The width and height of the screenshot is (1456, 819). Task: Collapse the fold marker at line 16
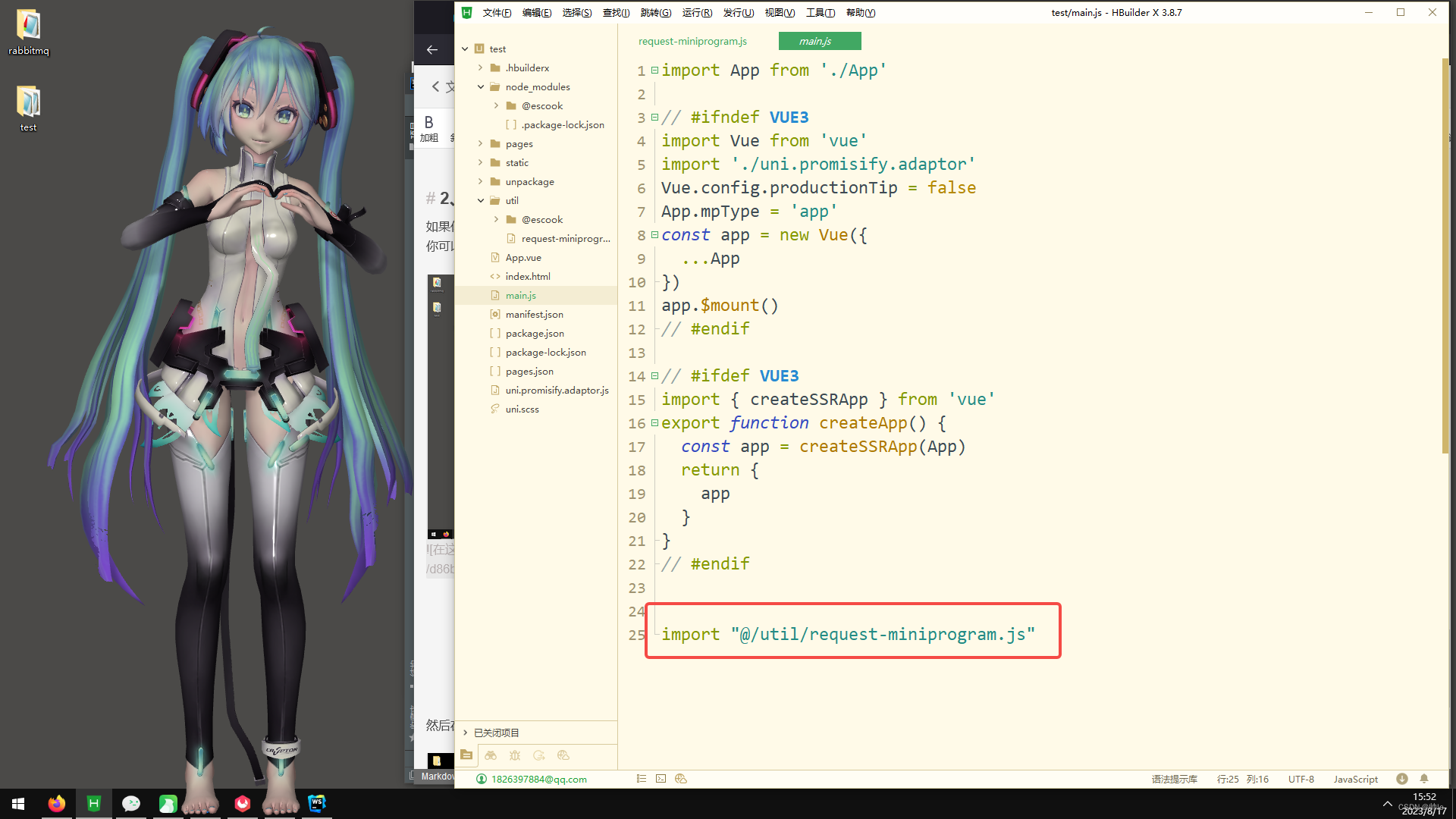click(654, 423)
